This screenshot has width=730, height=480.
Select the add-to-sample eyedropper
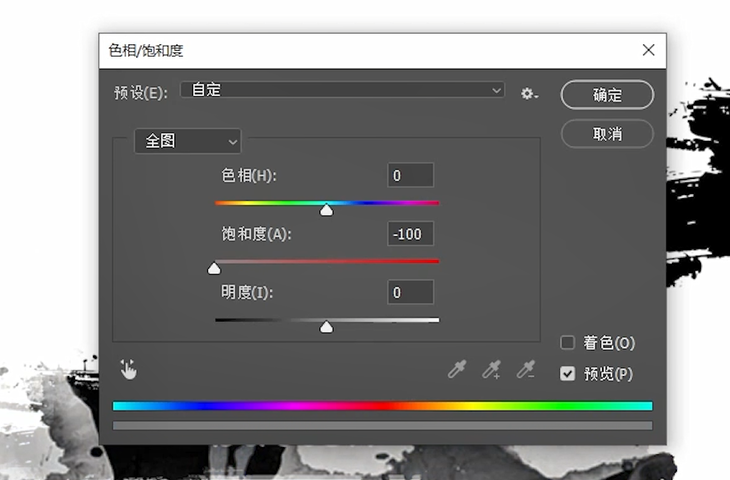[491, 369]
